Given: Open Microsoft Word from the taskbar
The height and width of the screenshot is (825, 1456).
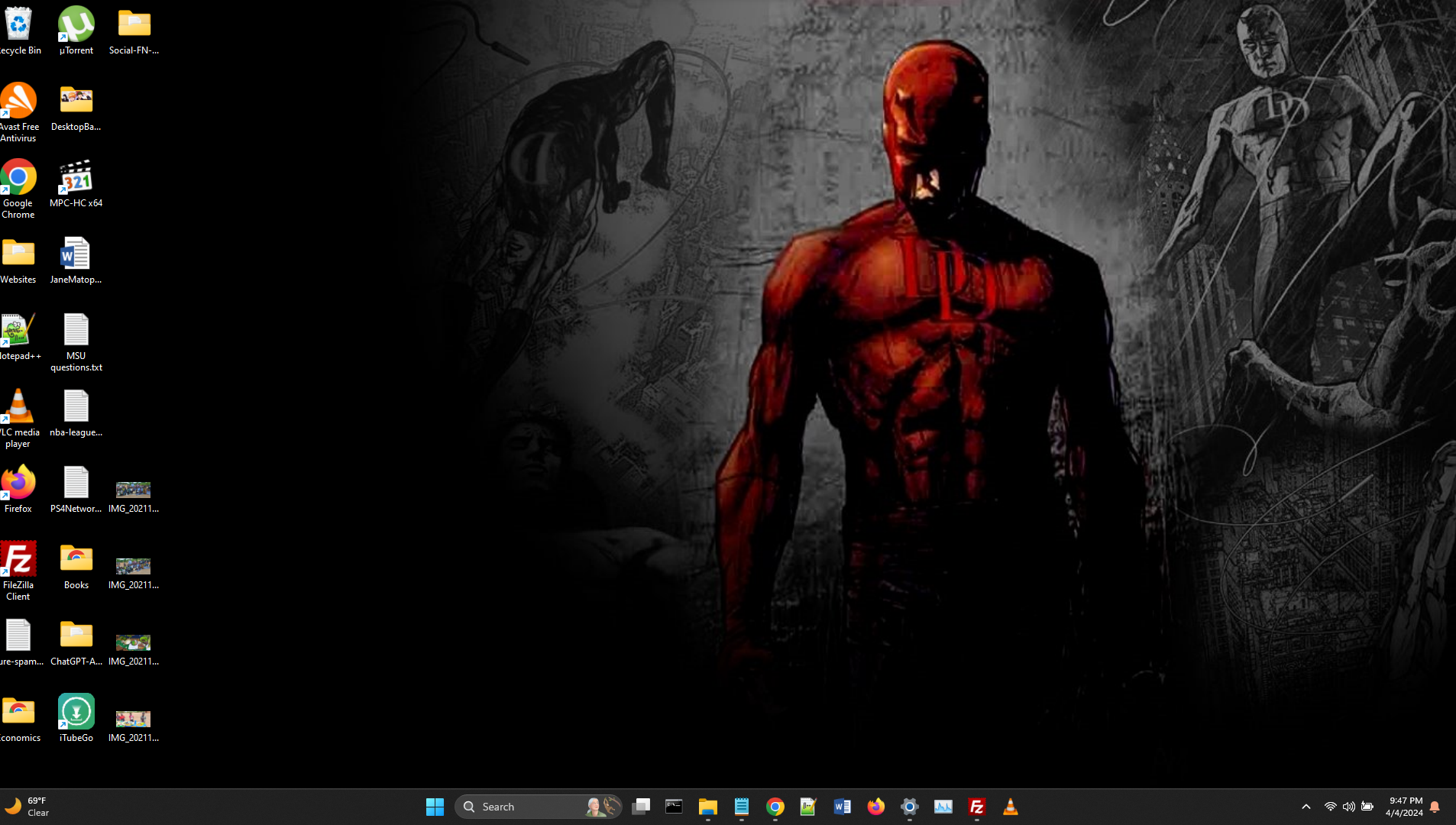Looking at the screenshot, I should [843, 807].
